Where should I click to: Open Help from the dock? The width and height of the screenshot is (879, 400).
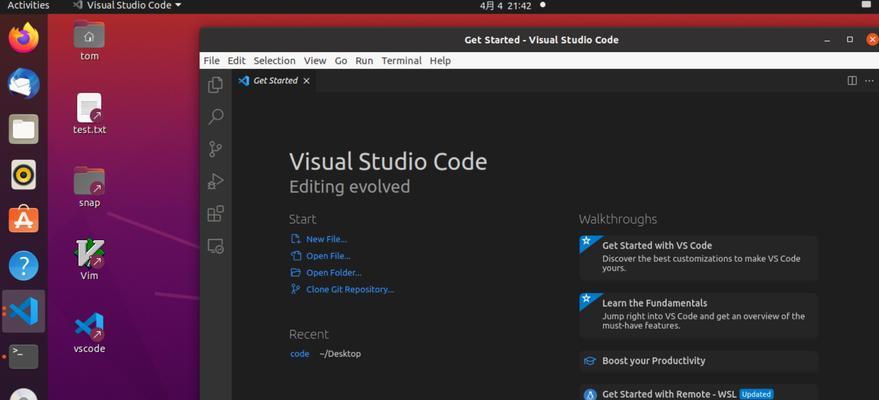click(x=24, y=266)
